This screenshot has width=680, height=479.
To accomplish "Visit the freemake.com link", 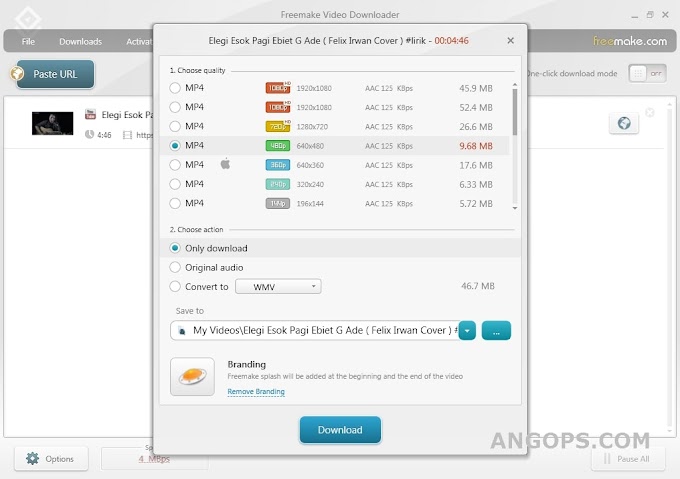I will point(630,41).
